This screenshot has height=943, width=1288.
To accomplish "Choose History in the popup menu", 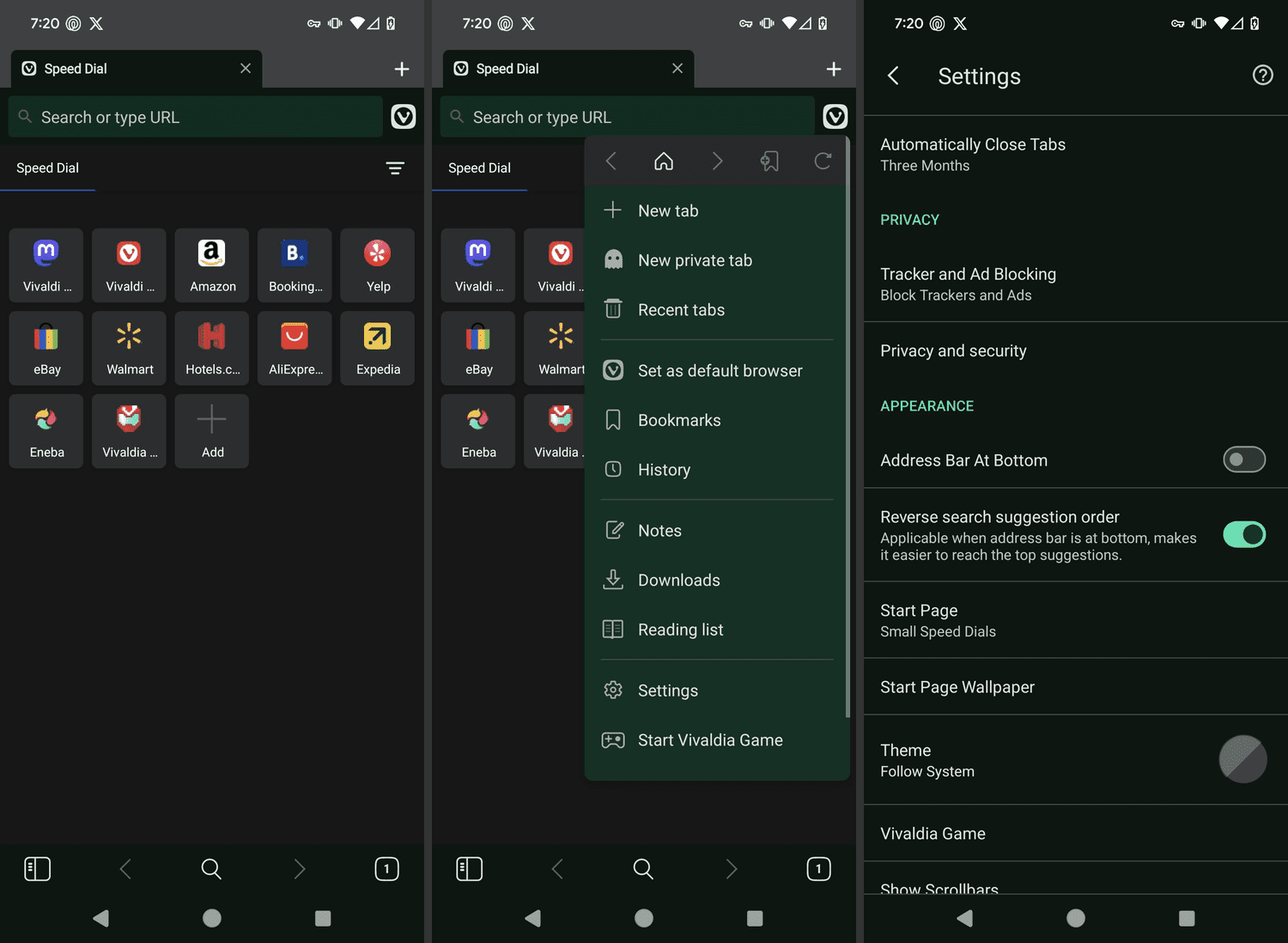I will coord(664,470).
